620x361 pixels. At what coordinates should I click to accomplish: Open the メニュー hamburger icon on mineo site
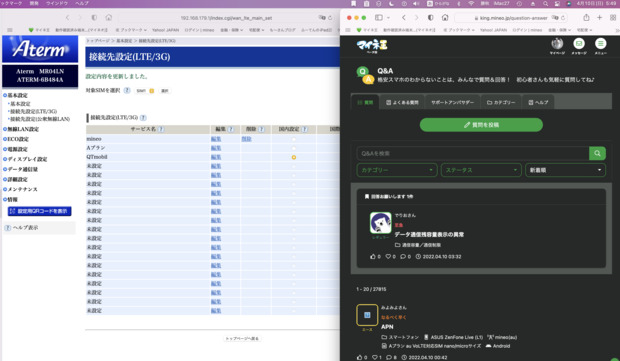(600, 43)
